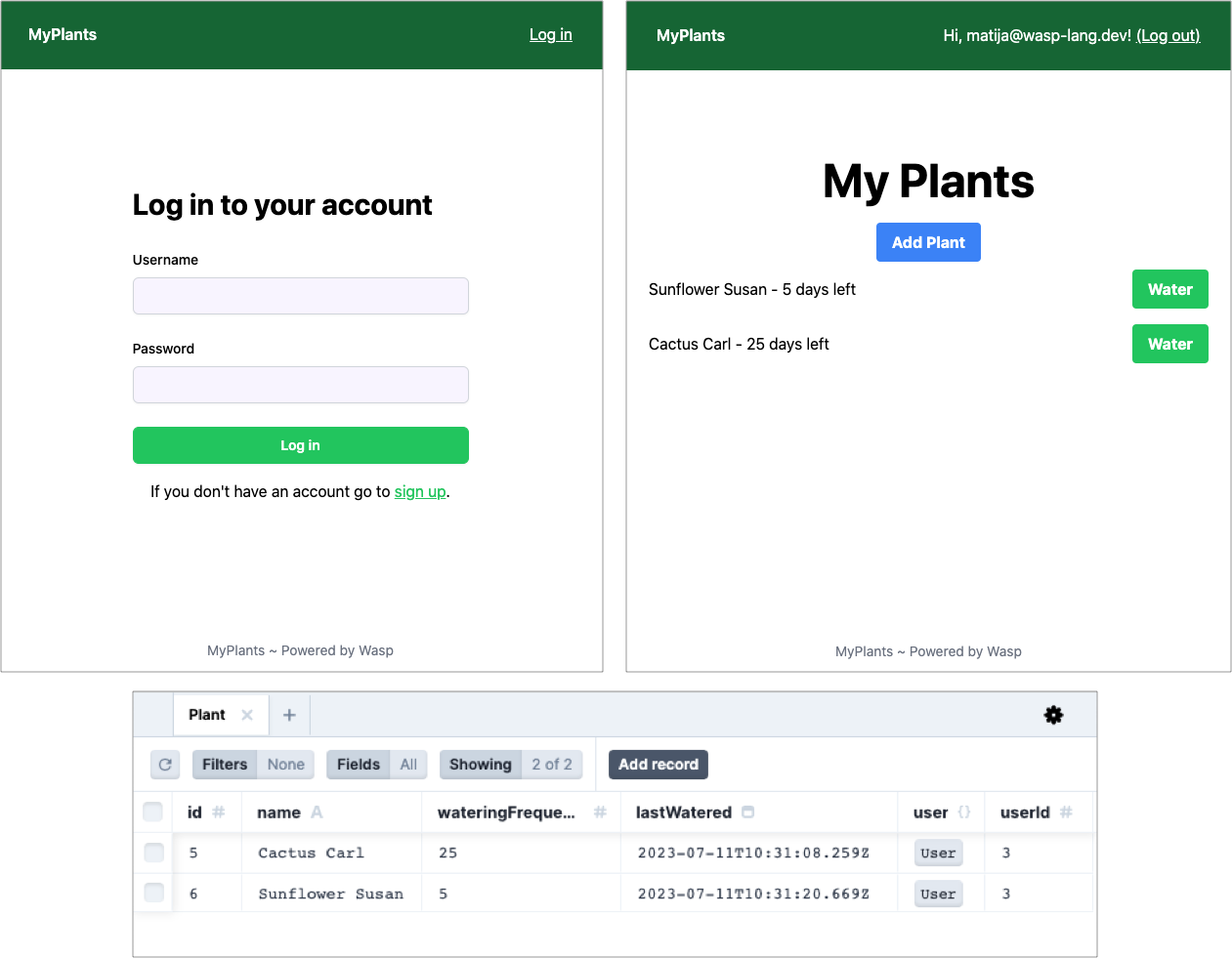This screenshot has width=1232, height=958.
Task: Open the Filters dropdown
Action: pos(253,765)
